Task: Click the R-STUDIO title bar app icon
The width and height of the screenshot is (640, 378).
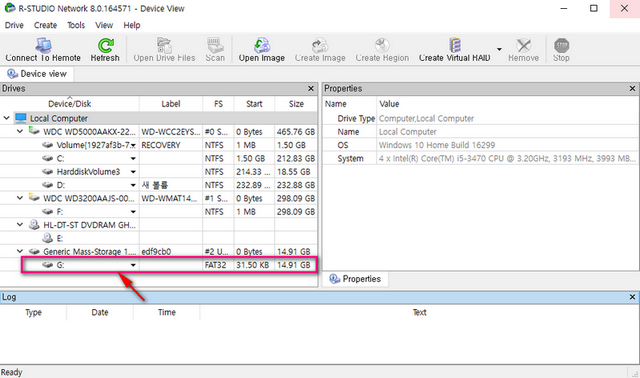Action: tap(9, 8)
